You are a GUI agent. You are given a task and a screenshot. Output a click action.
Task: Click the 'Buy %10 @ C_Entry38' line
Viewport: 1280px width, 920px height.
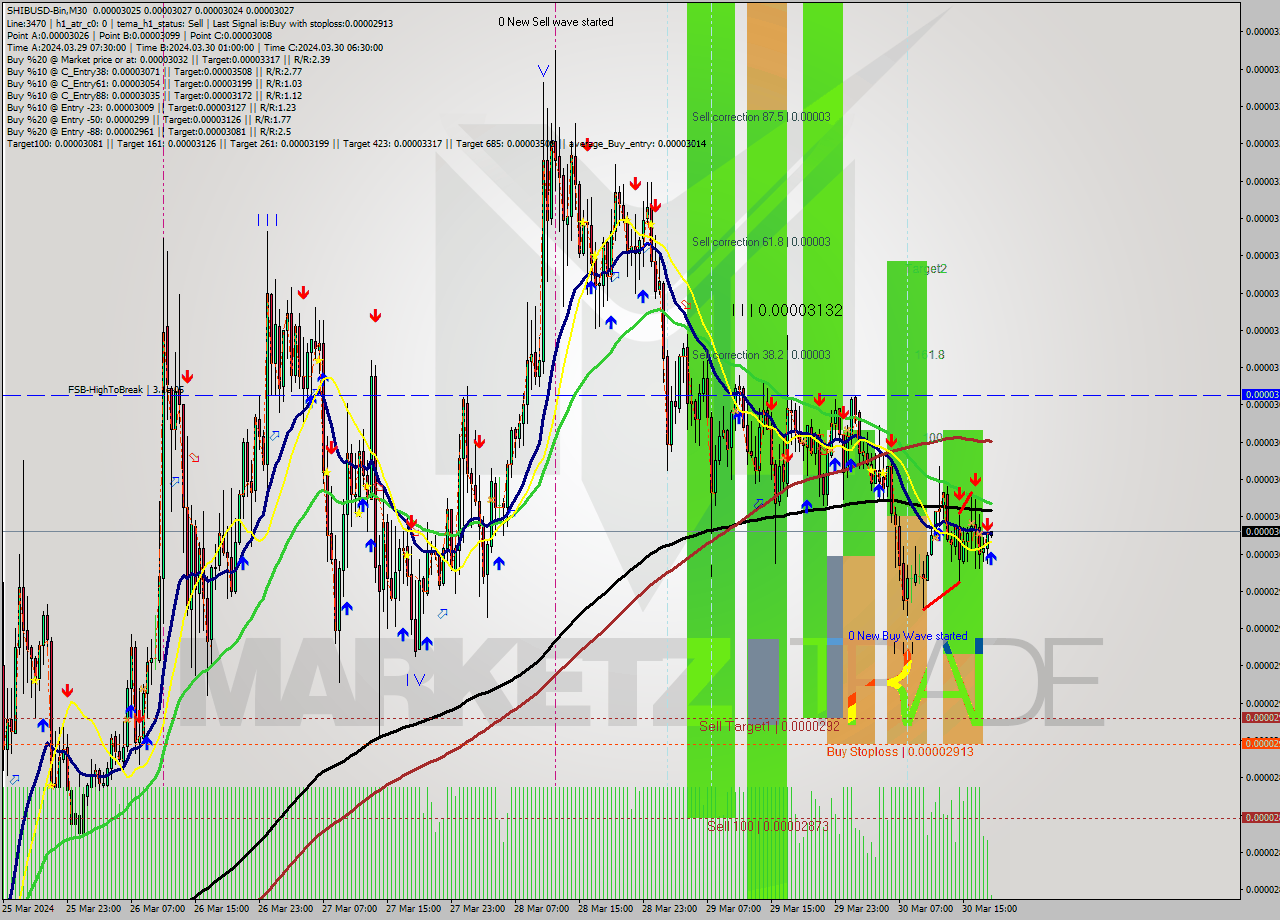pyautogui.click(x=154, y=71)
